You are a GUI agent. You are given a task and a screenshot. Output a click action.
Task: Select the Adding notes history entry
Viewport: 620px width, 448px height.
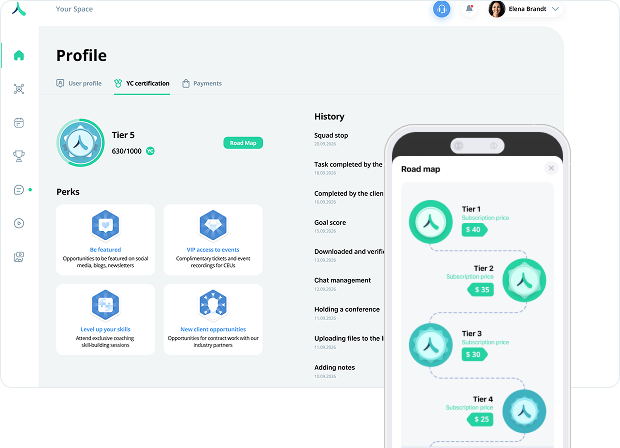pos(335,371)
